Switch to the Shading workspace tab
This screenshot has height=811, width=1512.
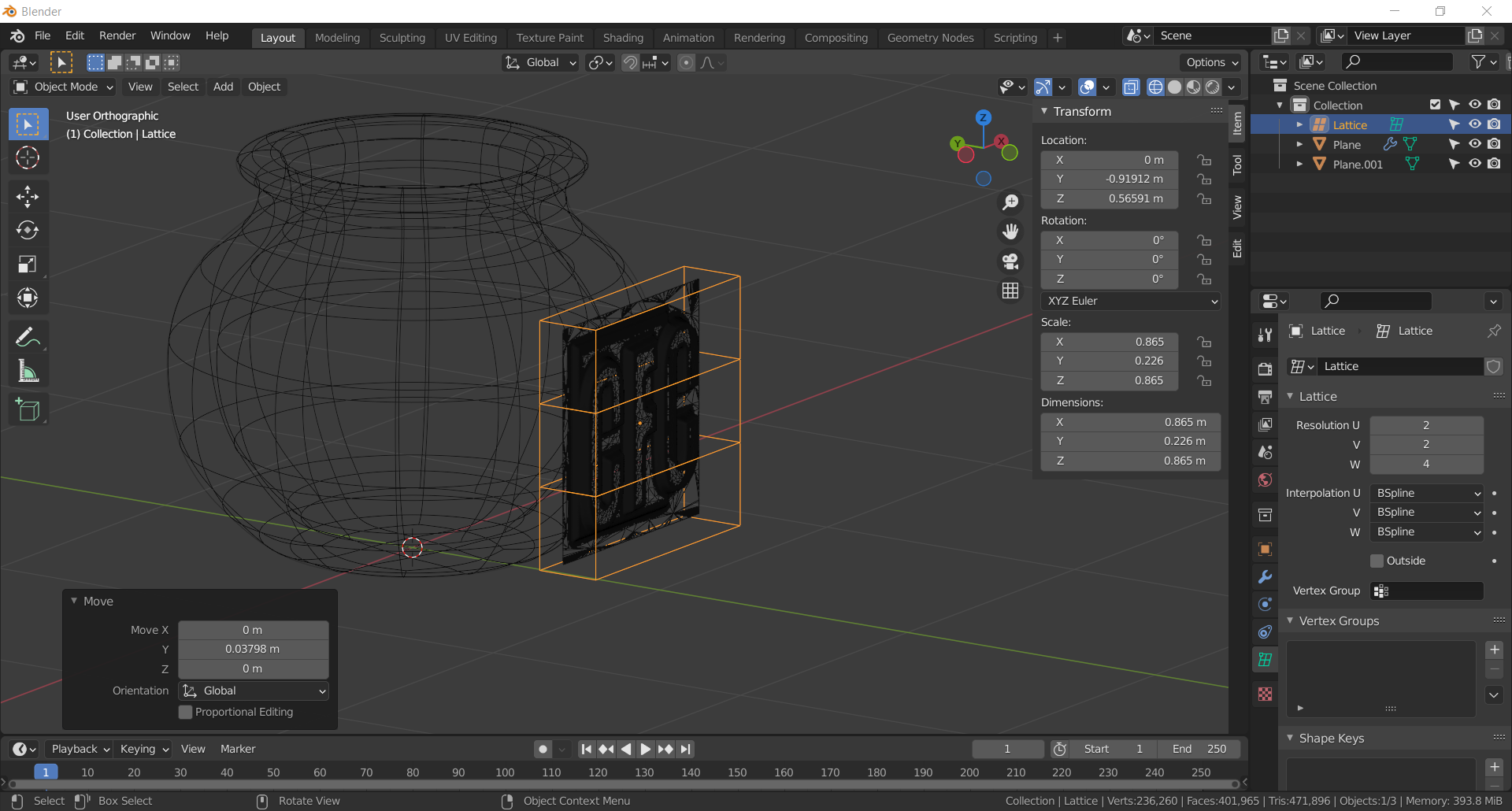tap(623, 38)
